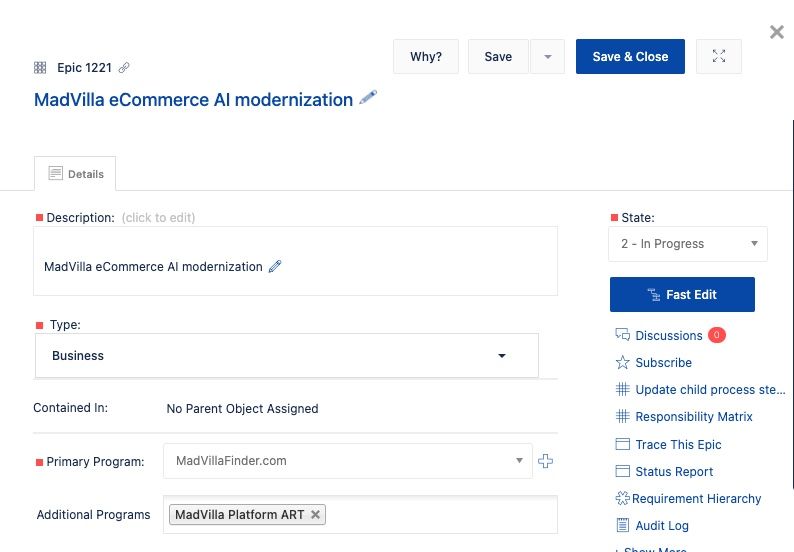Open the Primary Program dropdown

tap(348, 461)
